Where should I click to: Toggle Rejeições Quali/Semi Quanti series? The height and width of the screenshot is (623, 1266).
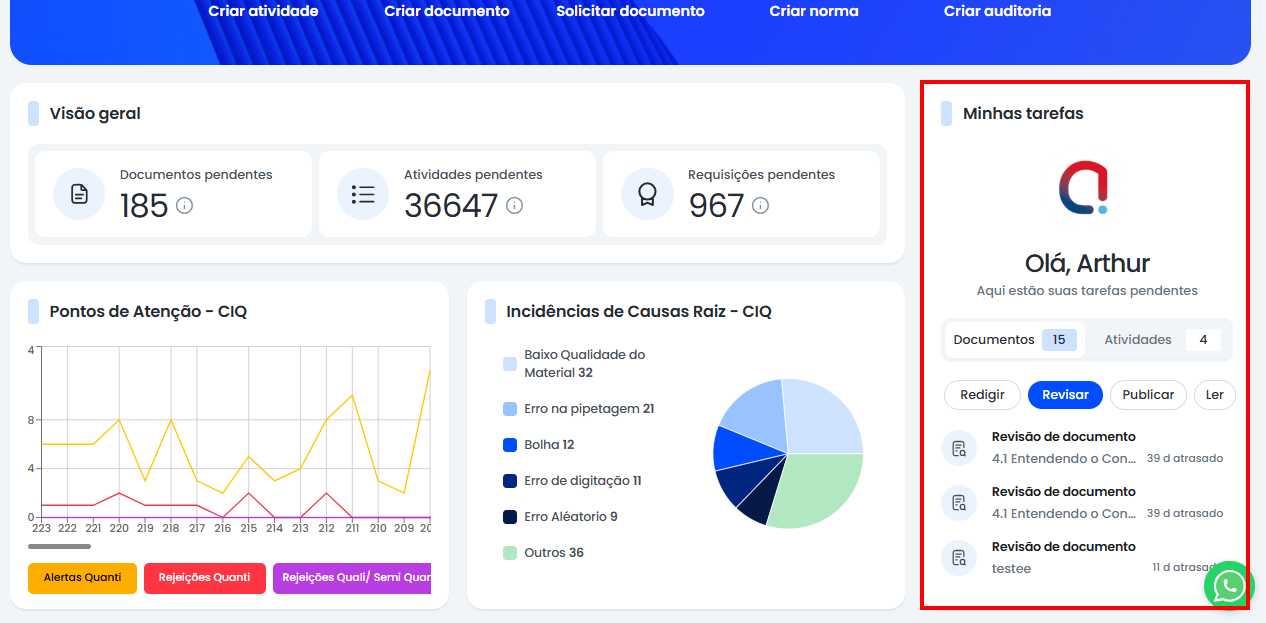tap(352, 578)
